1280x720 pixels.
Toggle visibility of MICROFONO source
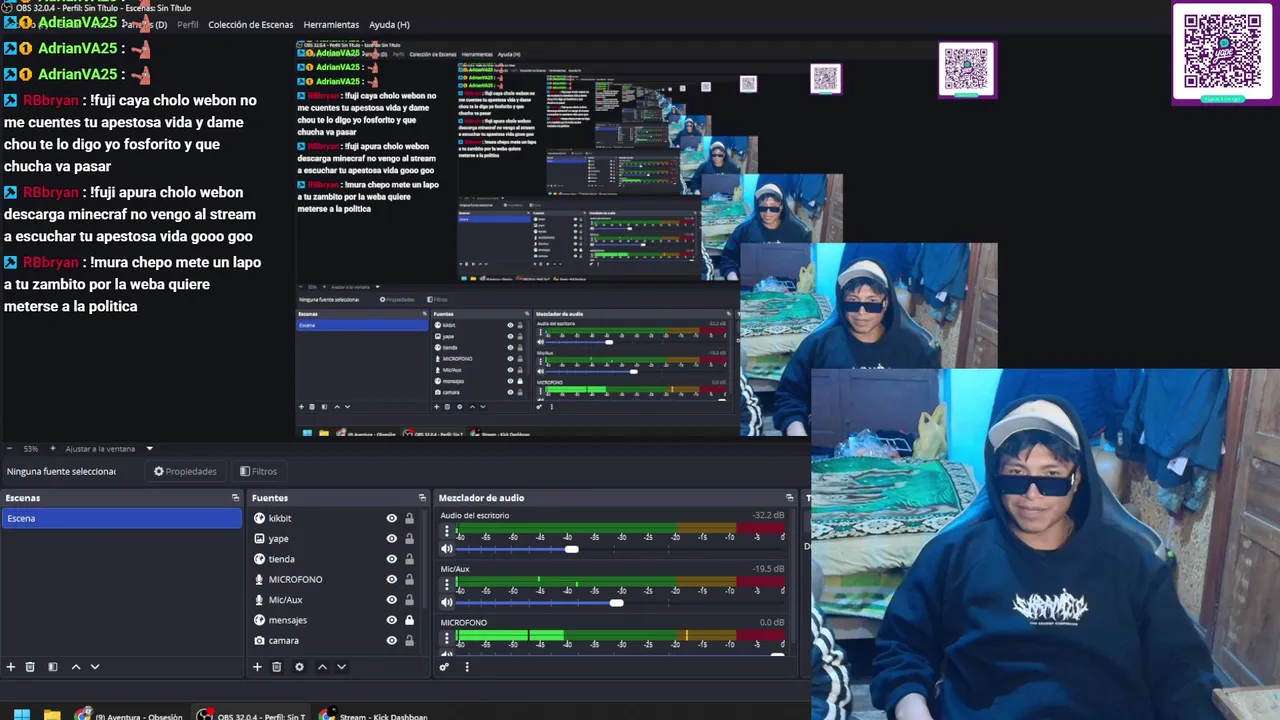coord(391,579)
